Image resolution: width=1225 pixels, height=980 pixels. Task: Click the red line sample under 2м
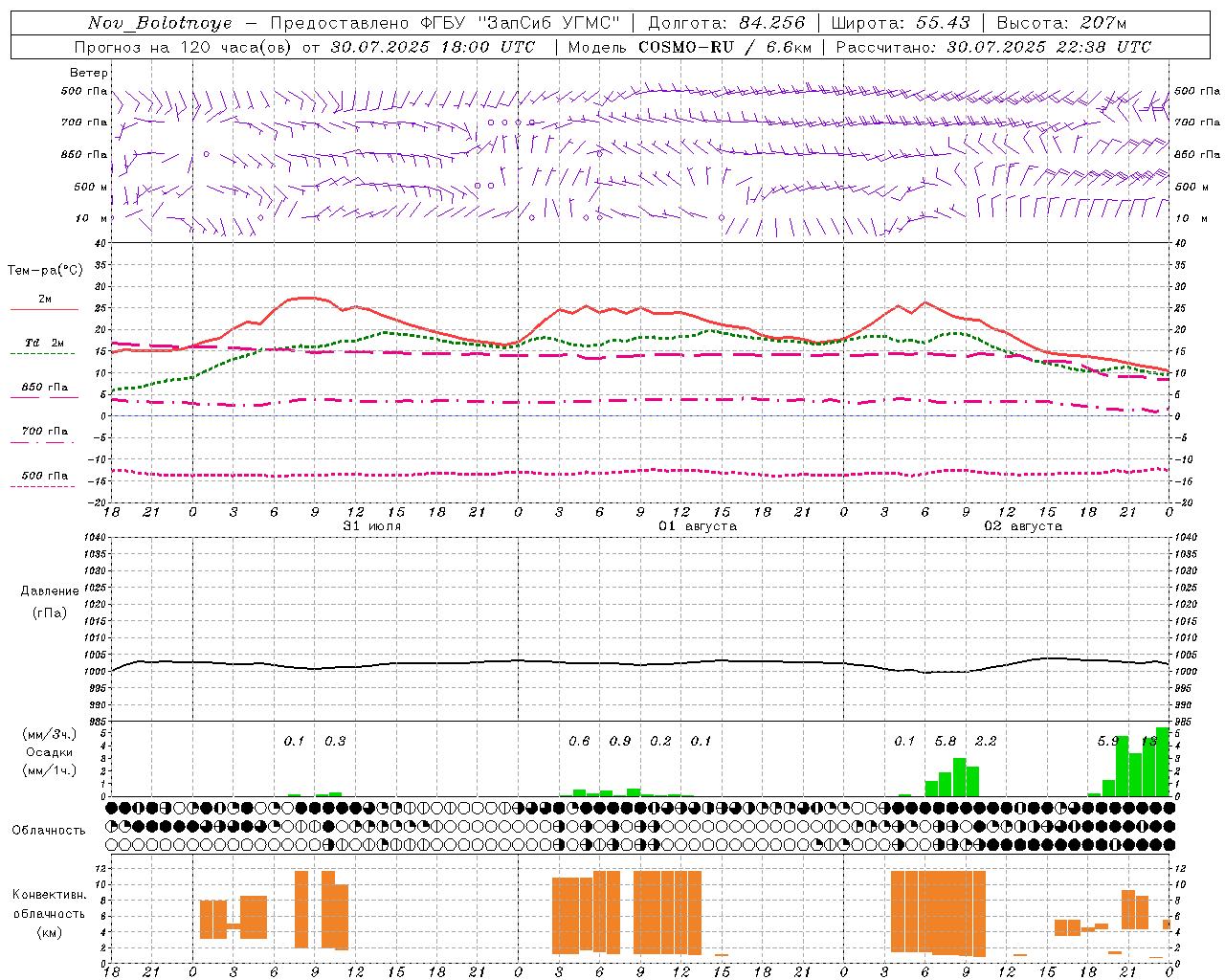tap(44, 310)
